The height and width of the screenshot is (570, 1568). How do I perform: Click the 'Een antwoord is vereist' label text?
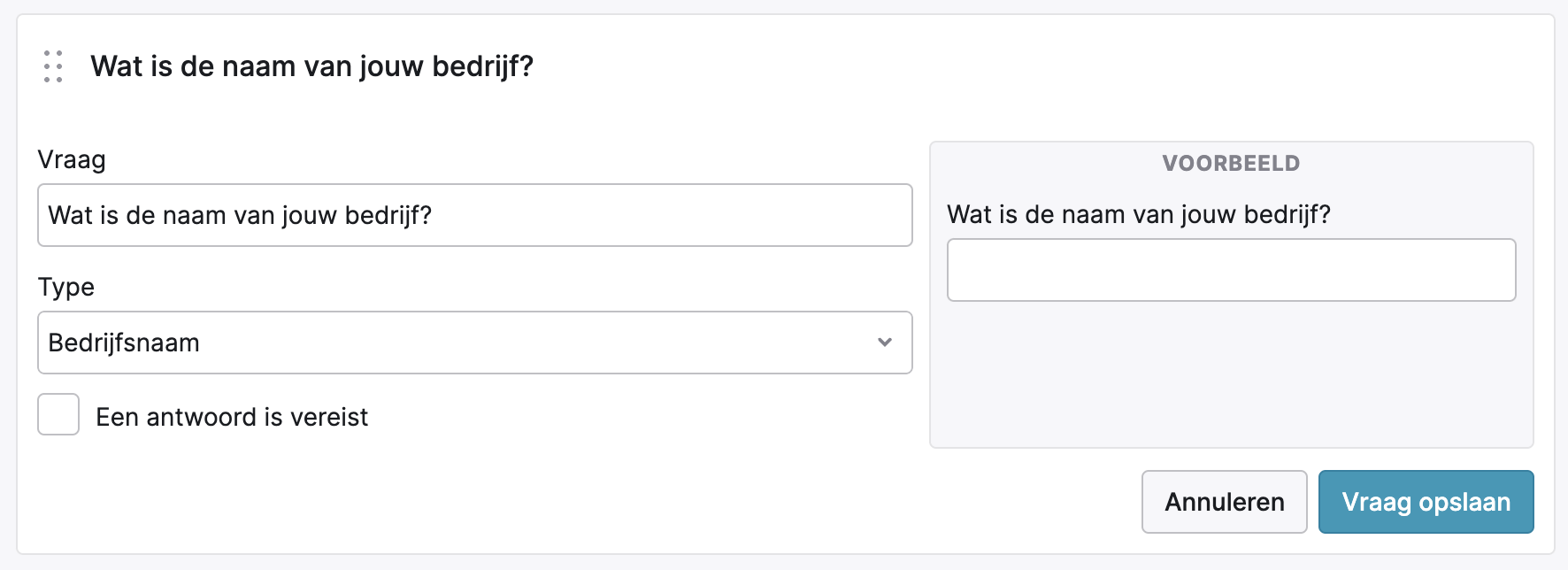[x=232, y=417]
